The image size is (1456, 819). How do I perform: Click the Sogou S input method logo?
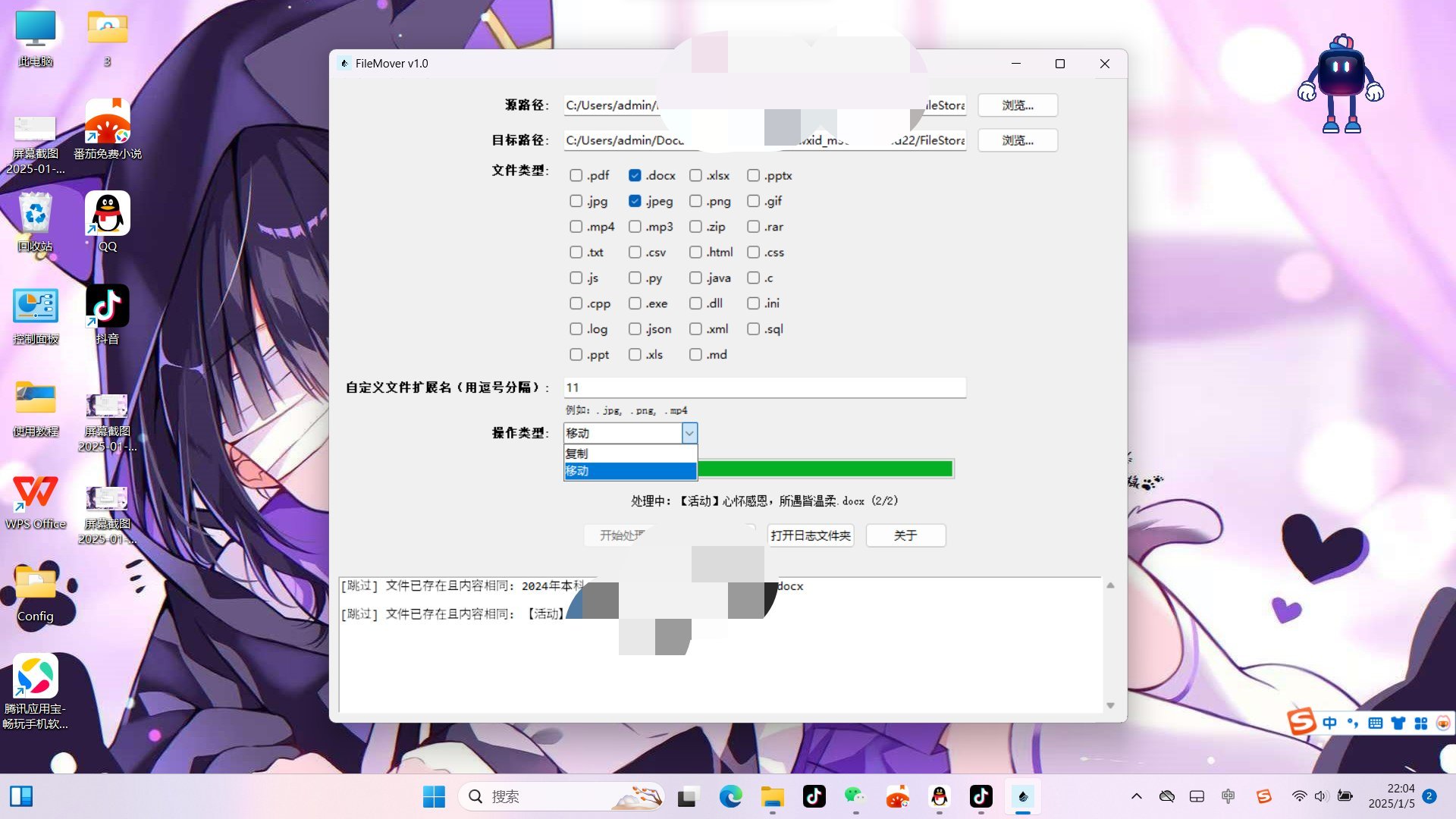coord(1301,721)
